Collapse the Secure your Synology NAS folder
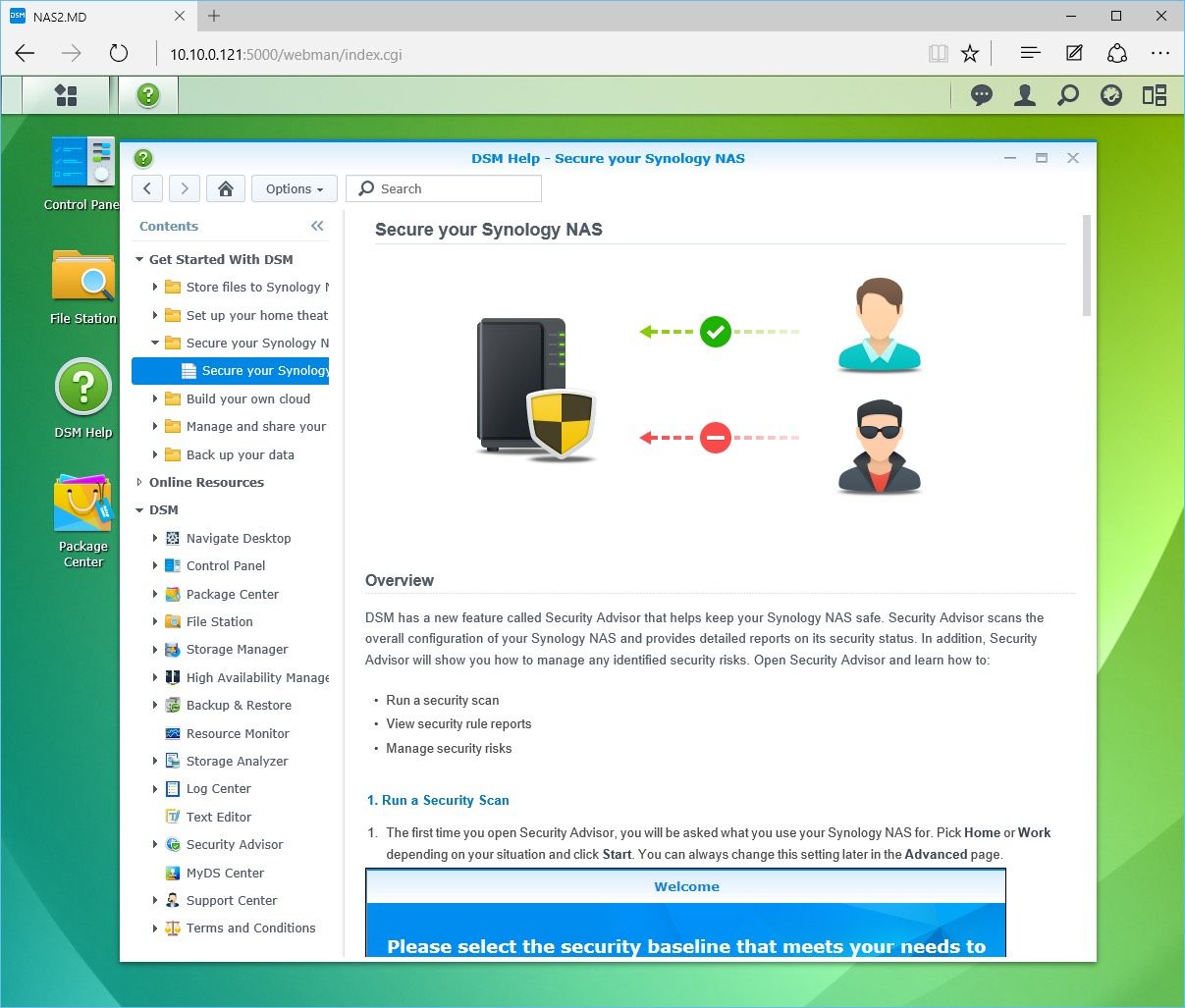1185x1008 pixels. pyautogui.click(x=155, y=344)
